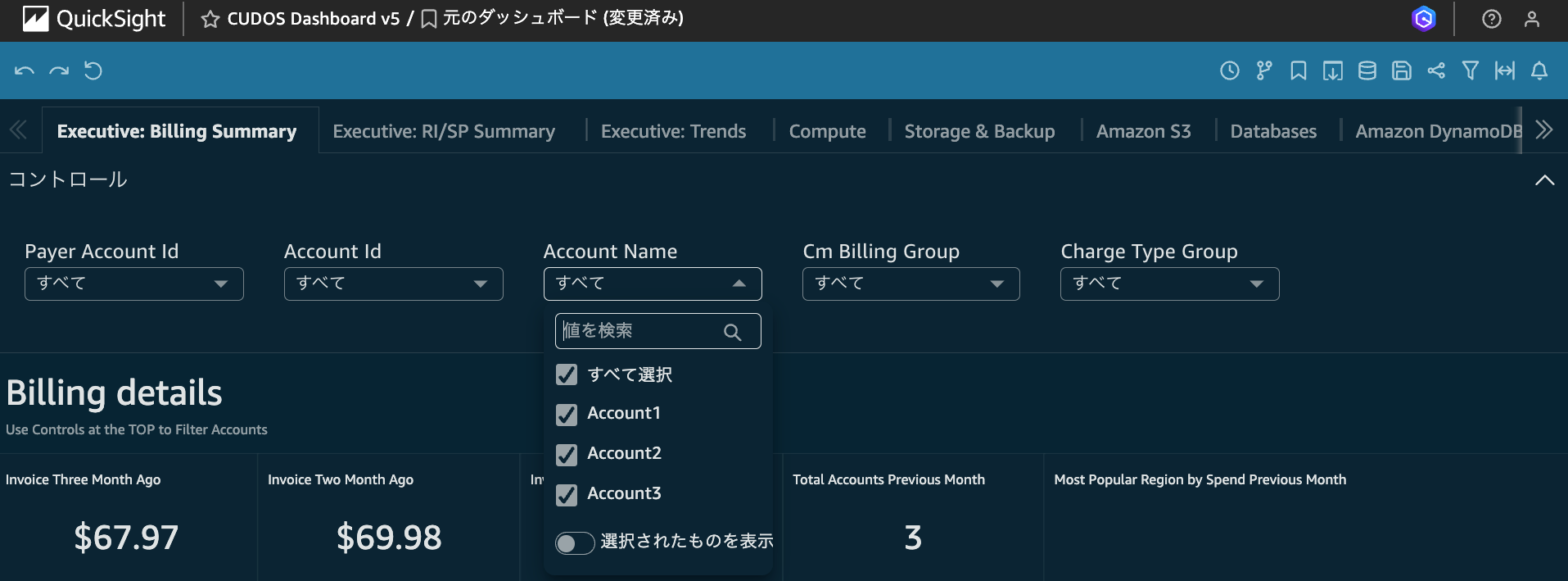The image size is (1568, 581).
Task: Open the Storage & Backup tab
Action: point(979,131)
